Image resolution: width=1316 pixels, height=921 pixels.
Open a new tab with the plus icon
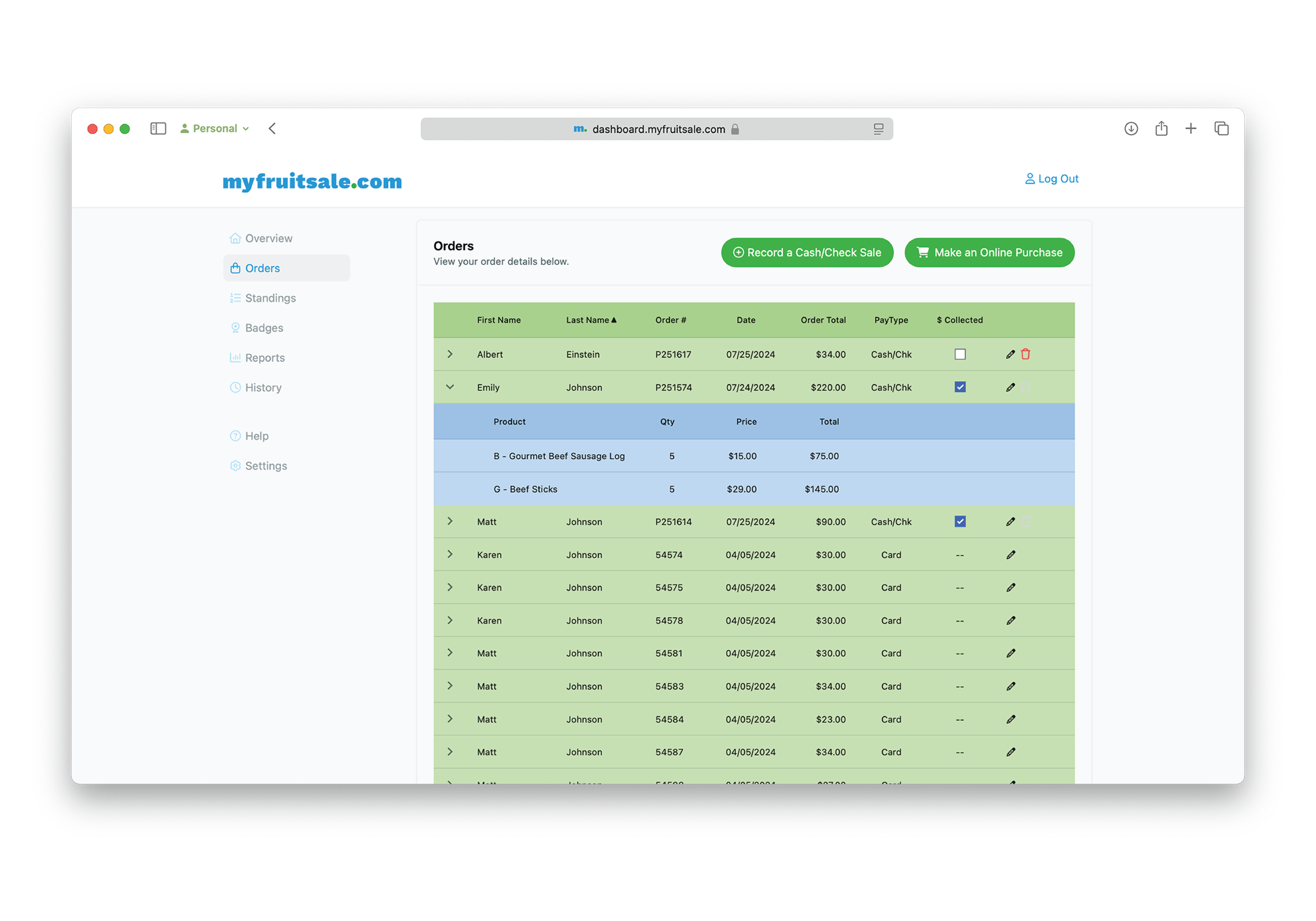pyautogui.click(x=1191, y=128)
